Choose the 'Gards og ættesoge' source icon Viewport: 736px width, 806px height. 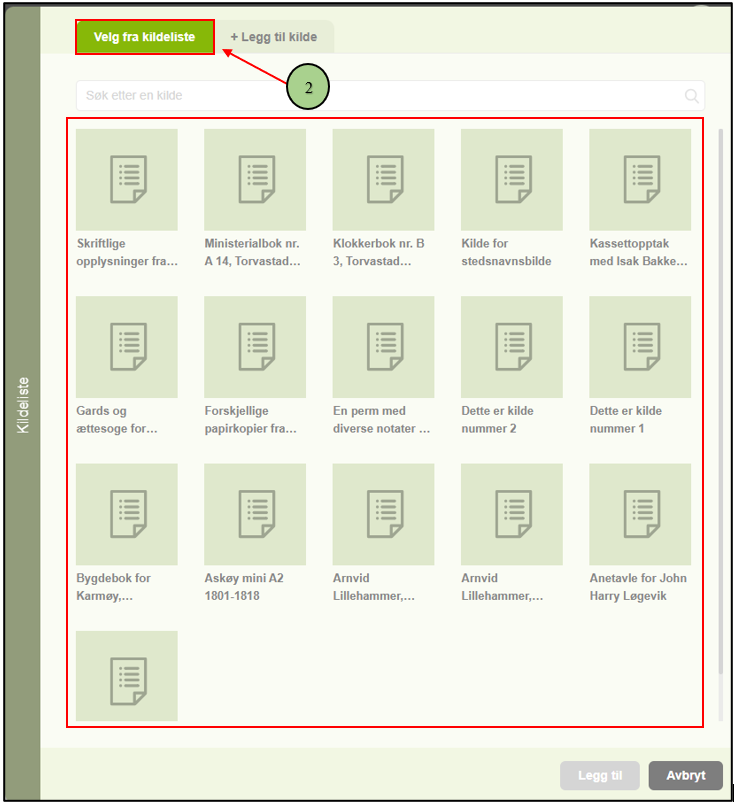click(x=127, y=347)
